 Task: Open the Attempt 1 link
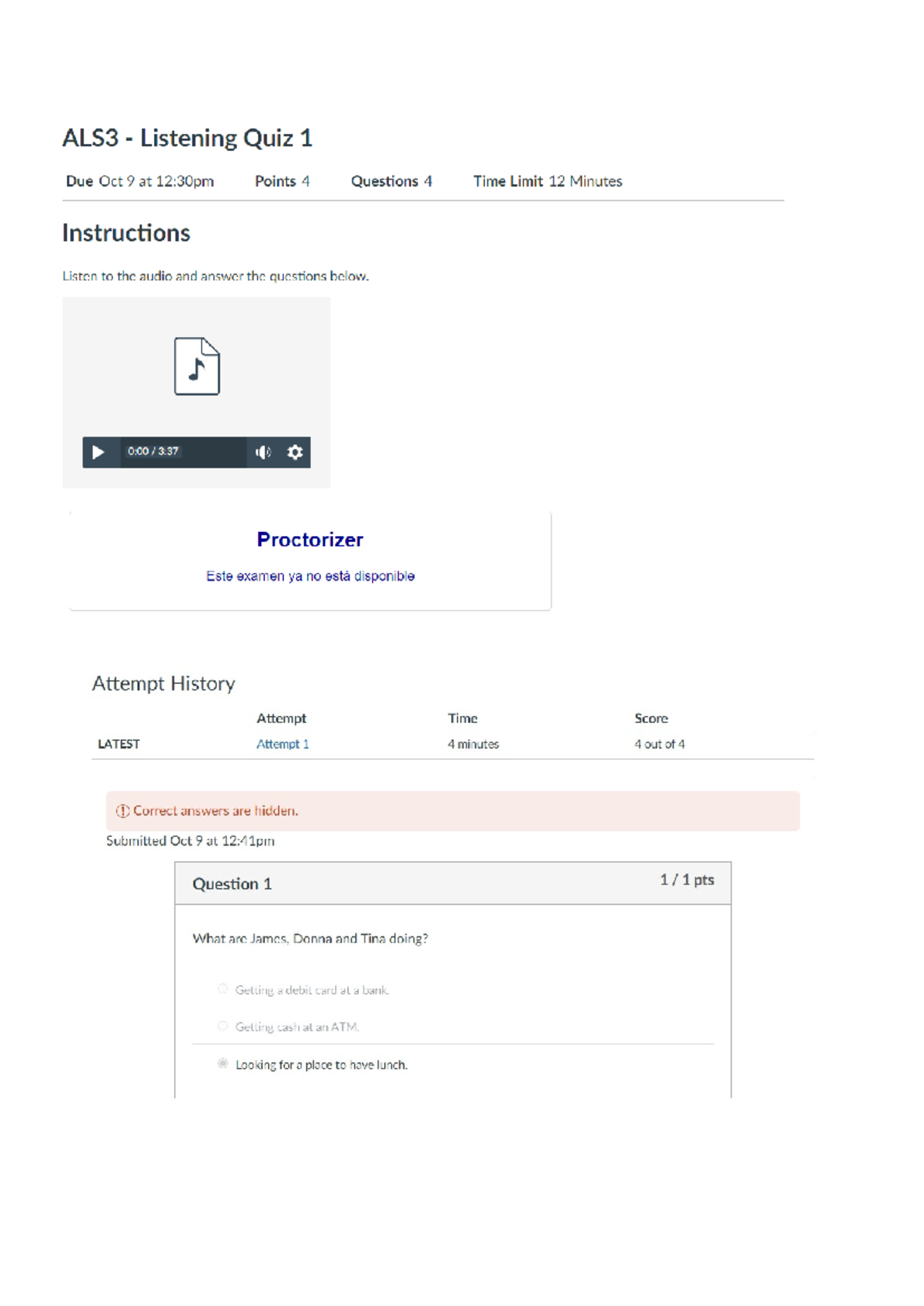(x=283, y=744)
